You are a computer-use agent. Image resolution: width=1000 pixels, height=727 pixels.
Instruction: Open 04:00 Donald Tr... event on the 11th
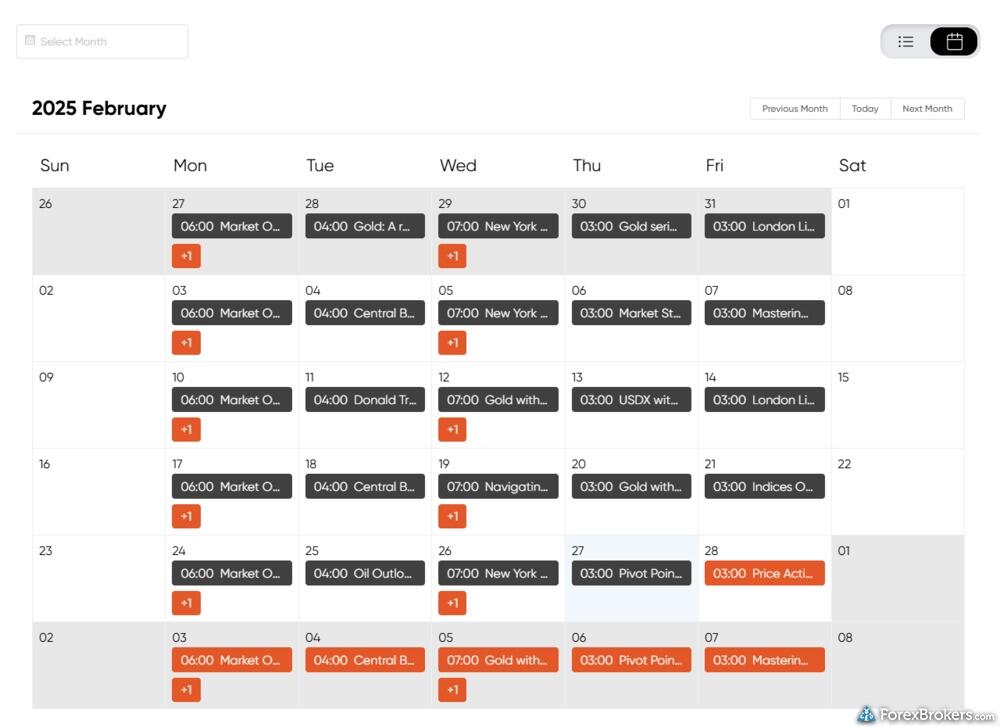[365, 399]
